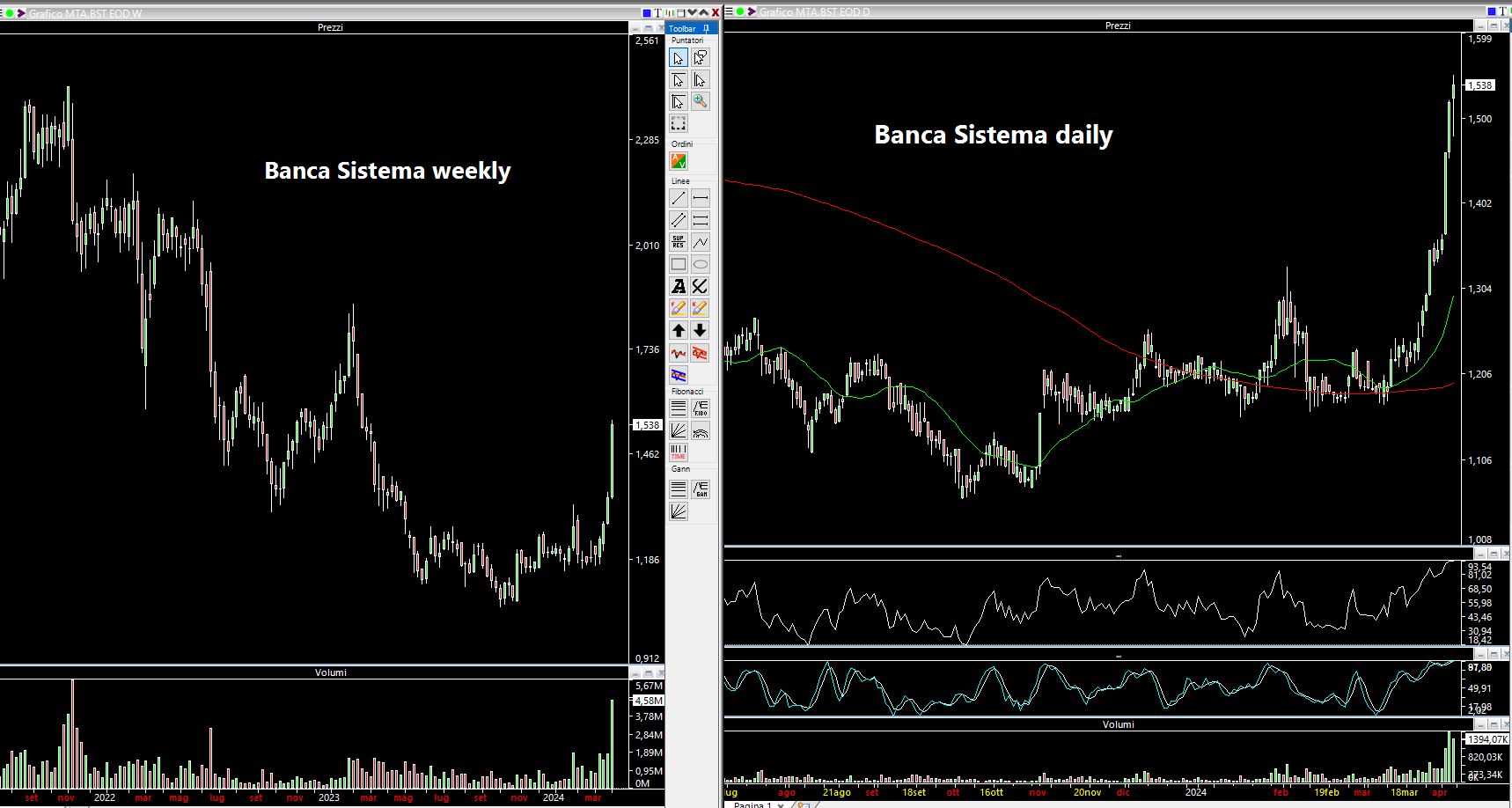Restore the weekly Volumi pane
Viewport: 1512px width, 808px height.
pos(649,673)
